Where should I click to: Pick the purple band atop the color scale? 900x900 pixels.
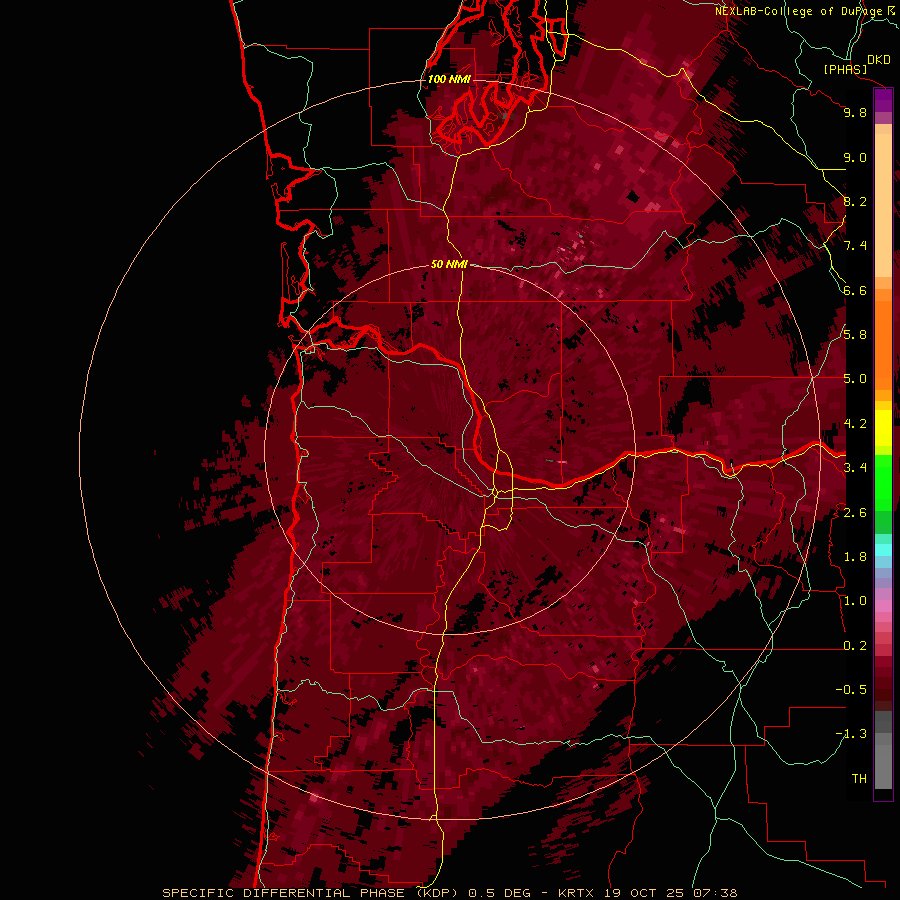pos(883,100)
